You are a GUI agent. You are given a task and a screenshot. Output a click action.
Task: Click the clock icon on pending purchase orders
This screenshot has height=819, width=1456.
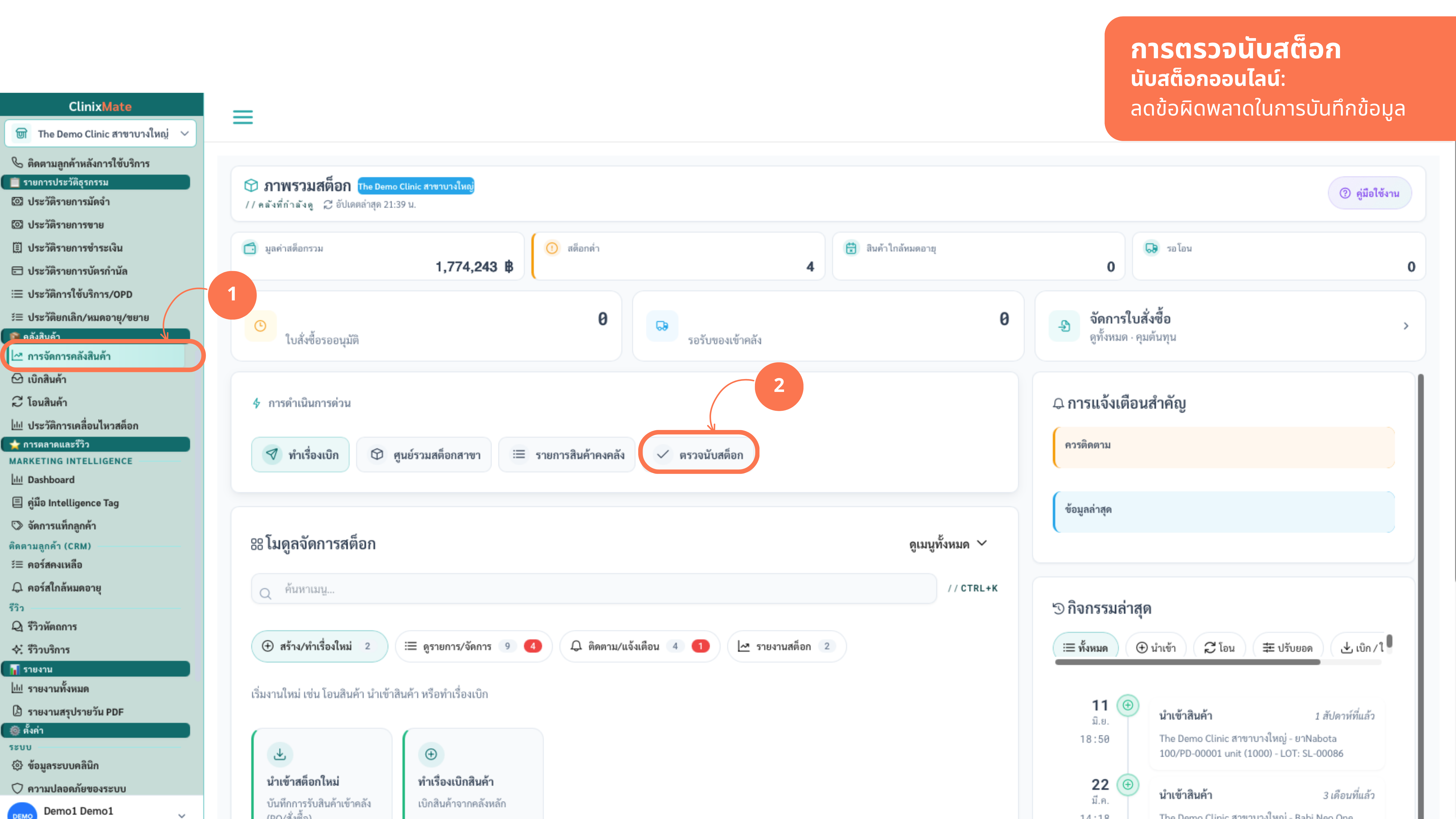261,326
